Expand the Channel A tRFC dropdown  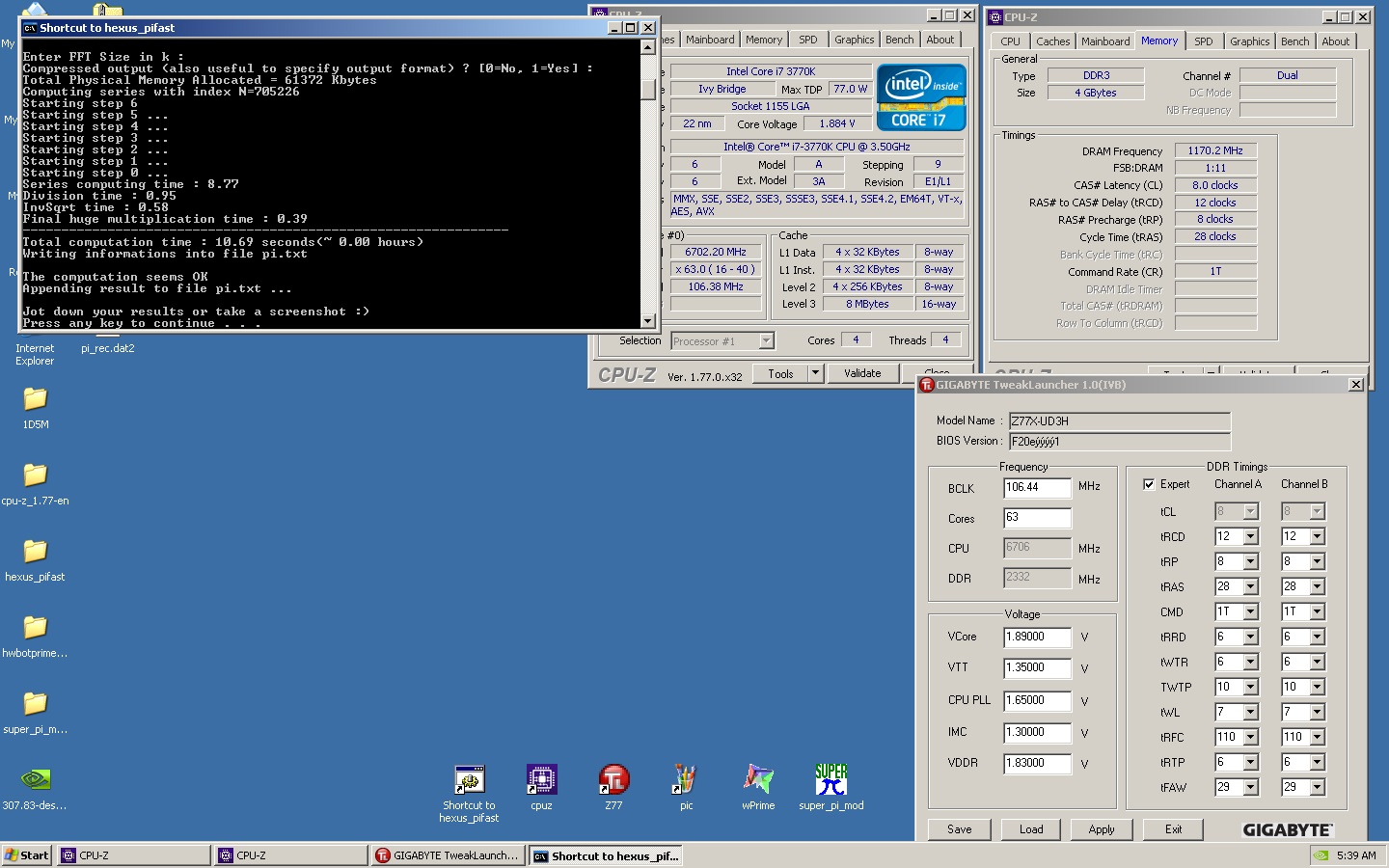coord(1250,737)
